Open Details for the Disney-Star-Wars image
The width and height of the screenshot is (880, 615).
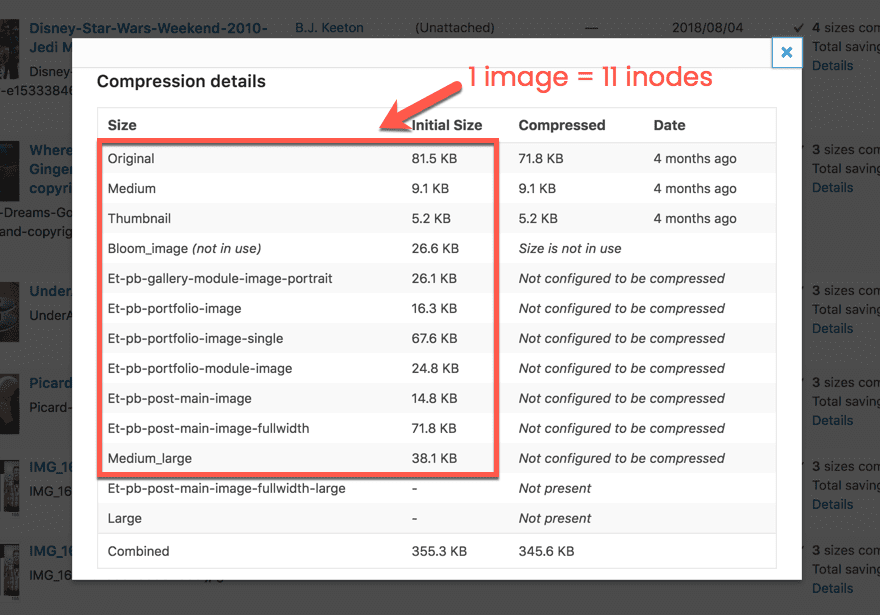(832, 65)
